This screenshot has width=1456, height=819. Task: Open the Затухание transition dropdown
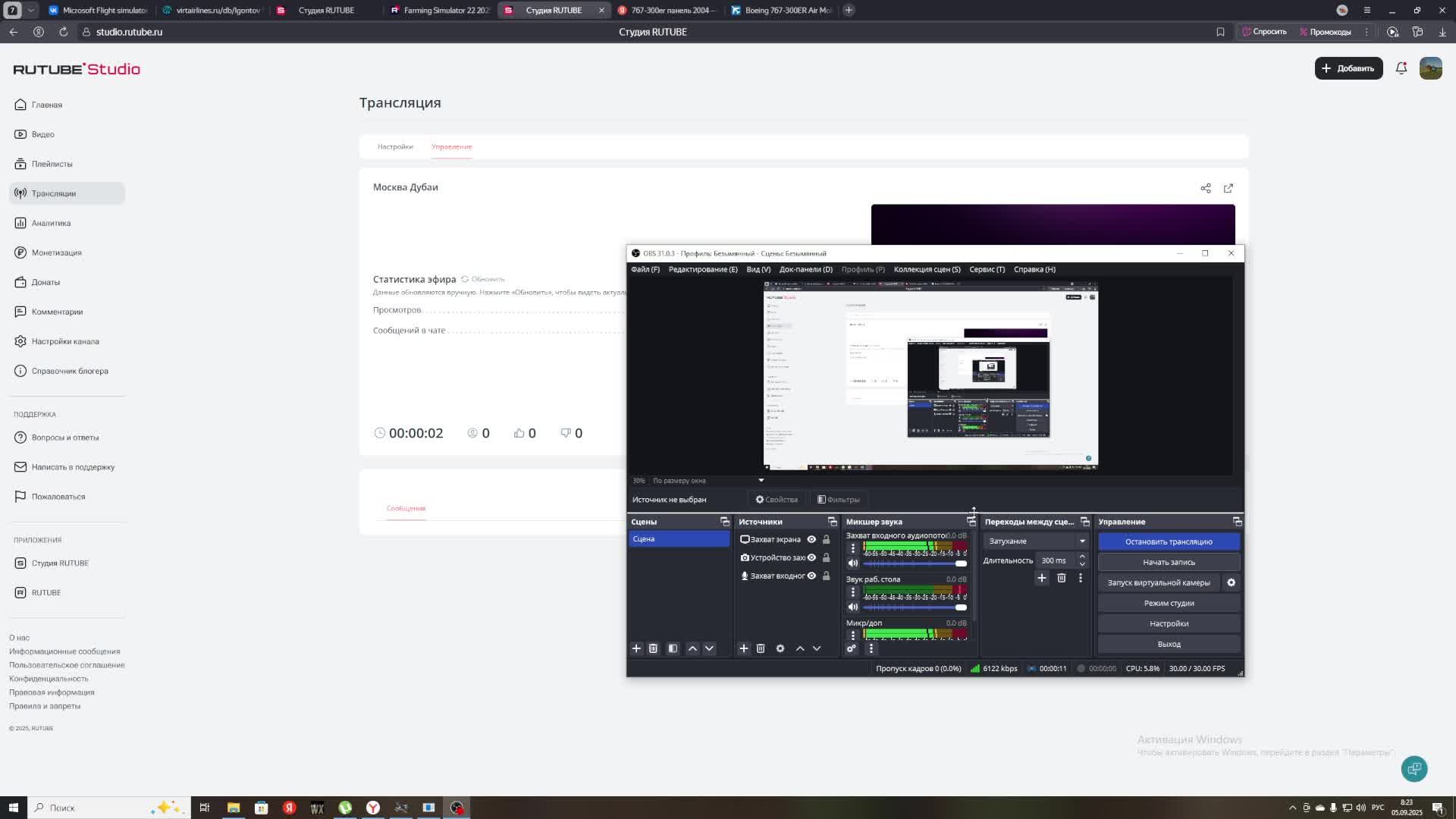click(x=1036, y=541)
